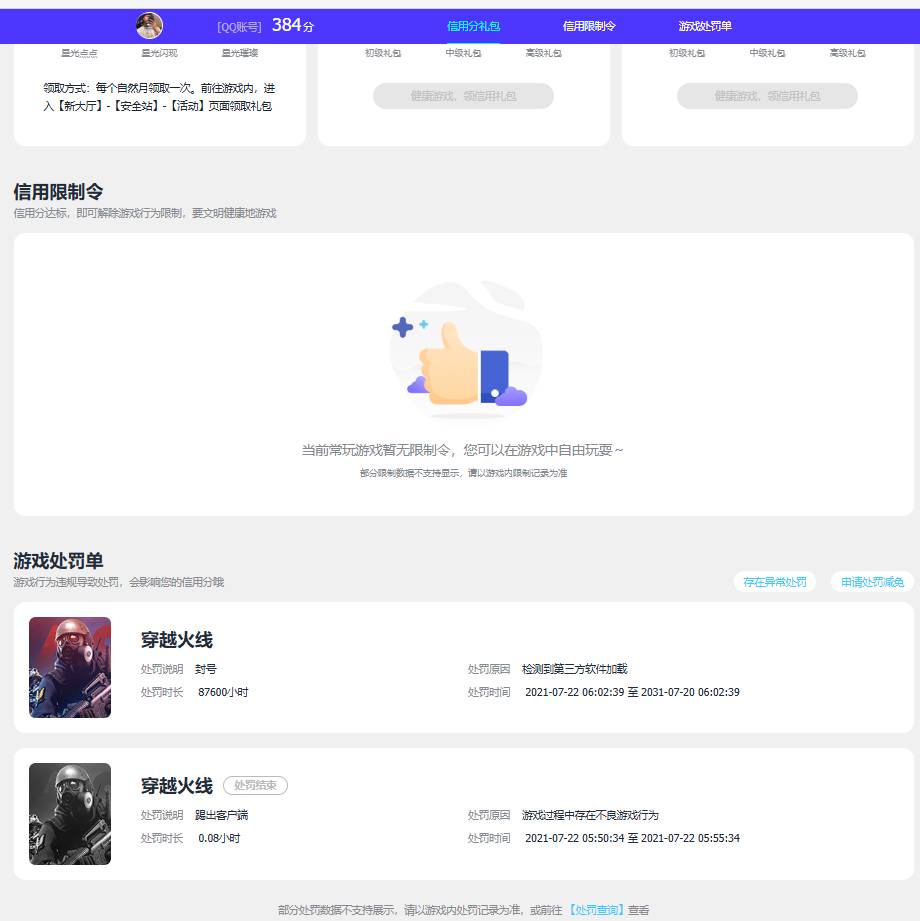
Task: Click the 存在异常处罚 button
Action: (x=774, y=582)
